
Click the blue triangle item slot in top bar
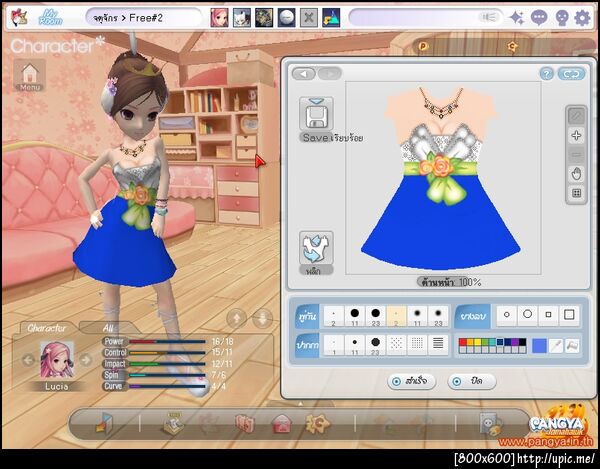pos(331,18)
